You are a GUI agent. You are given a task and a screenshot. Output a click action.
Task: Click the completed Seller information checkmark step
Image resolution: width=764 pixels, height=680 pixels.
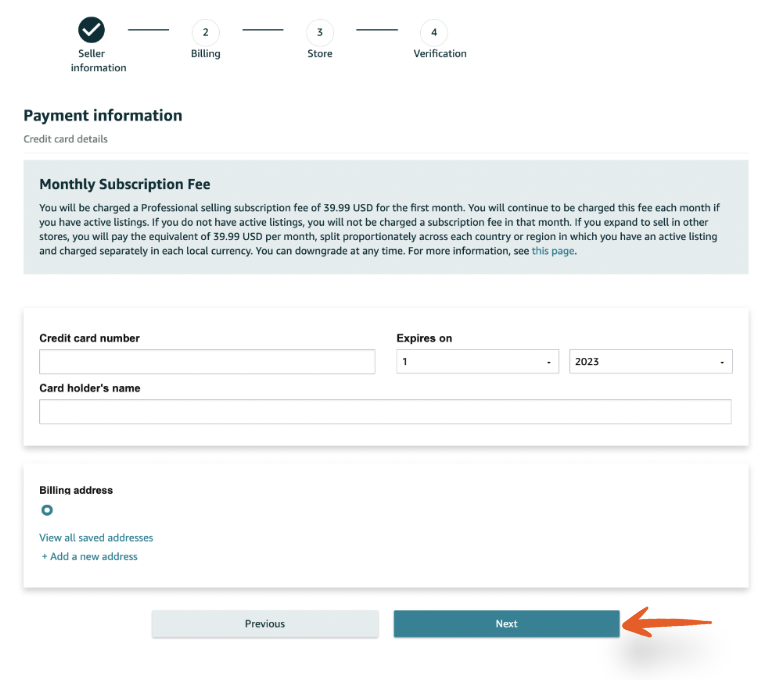pyautogui.click(x=91, y=30)
